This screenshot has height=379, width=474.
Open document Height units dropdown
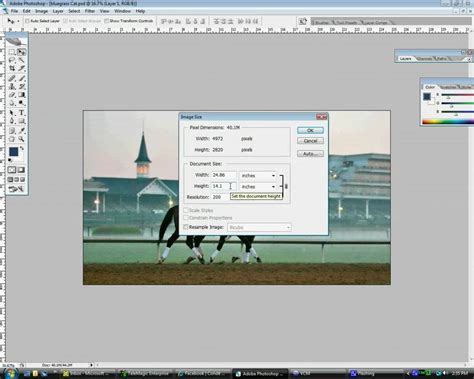[x=258, y=187]
